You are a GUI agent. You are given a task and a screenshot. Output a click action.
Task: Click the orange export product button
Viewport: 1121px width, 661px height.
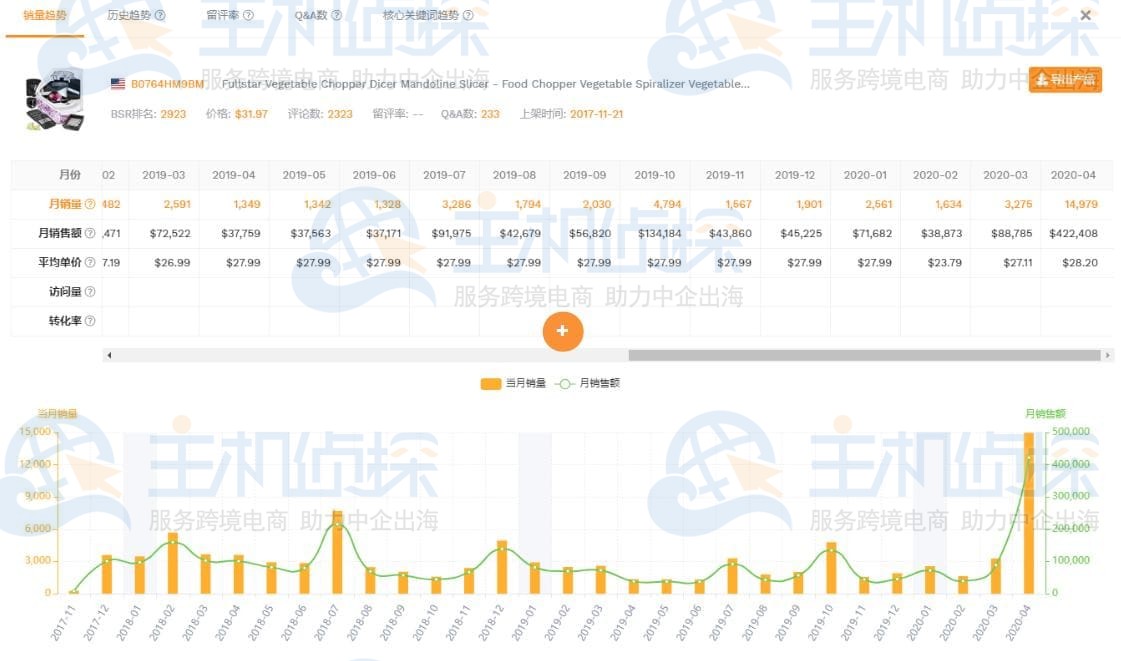click(1064, 77)
